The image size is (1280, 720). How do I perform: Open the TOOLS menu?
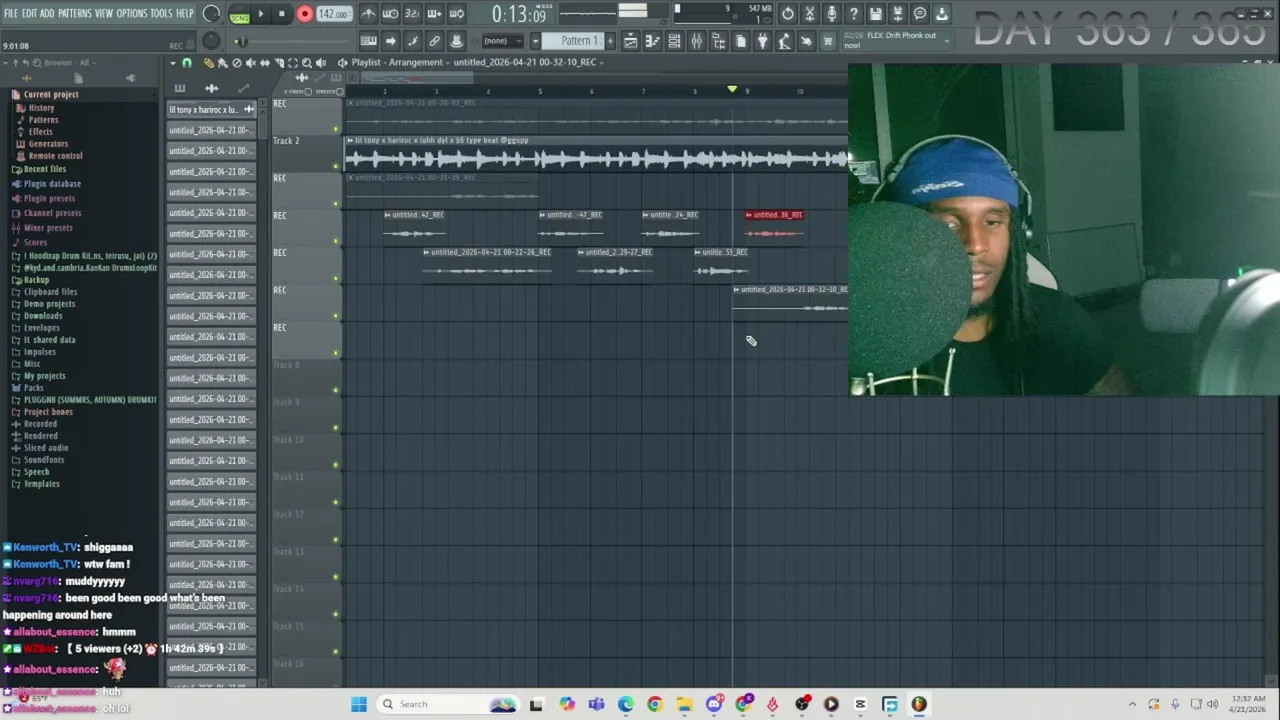pos(161,14)
